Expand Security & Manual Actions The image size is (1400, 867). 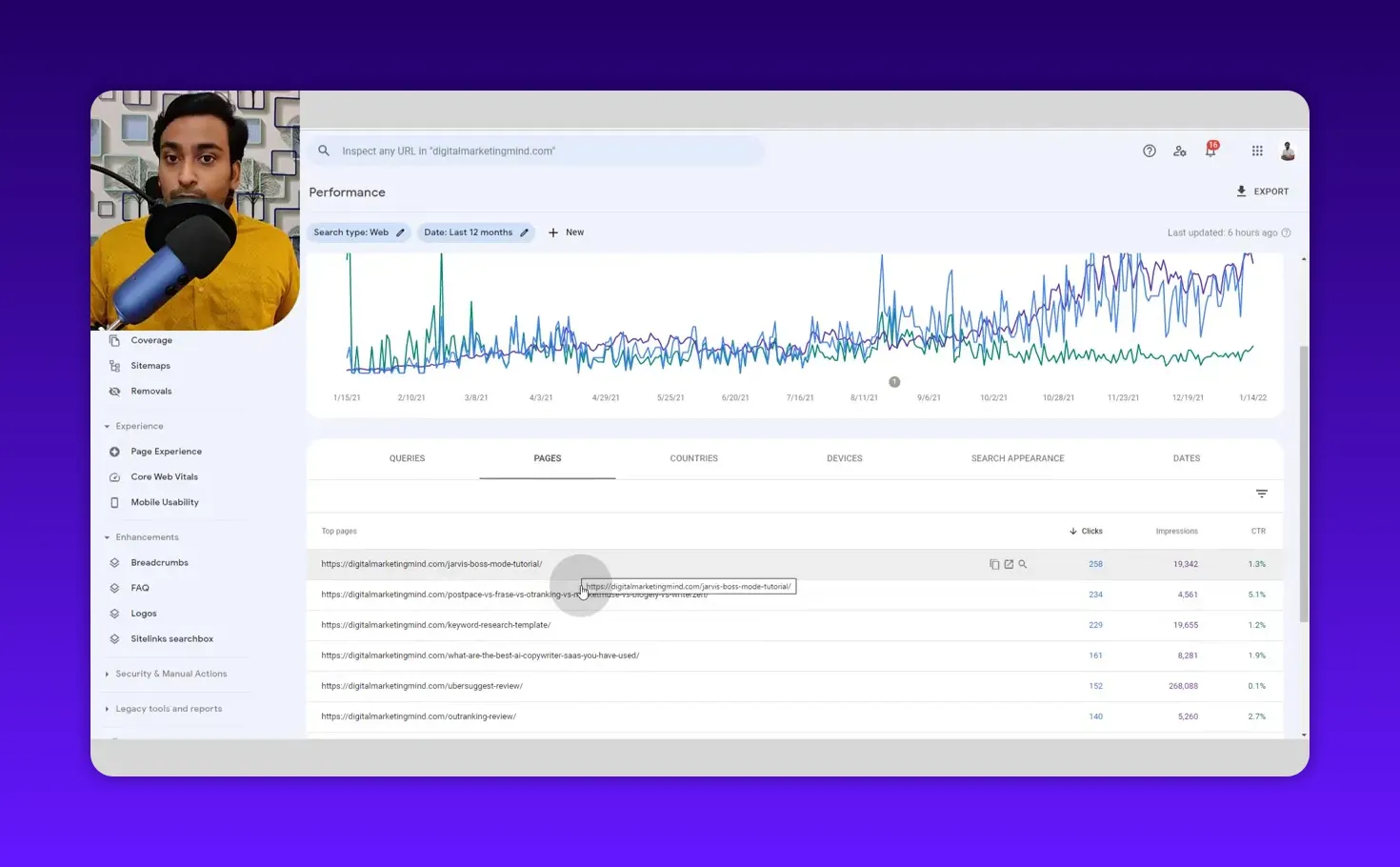click(171, 674)
